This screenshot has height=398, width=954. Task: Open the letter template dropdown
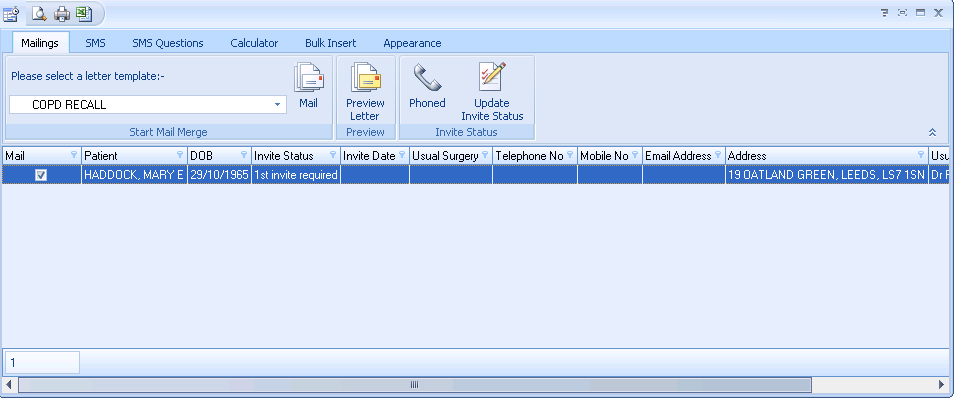[277, 105]
